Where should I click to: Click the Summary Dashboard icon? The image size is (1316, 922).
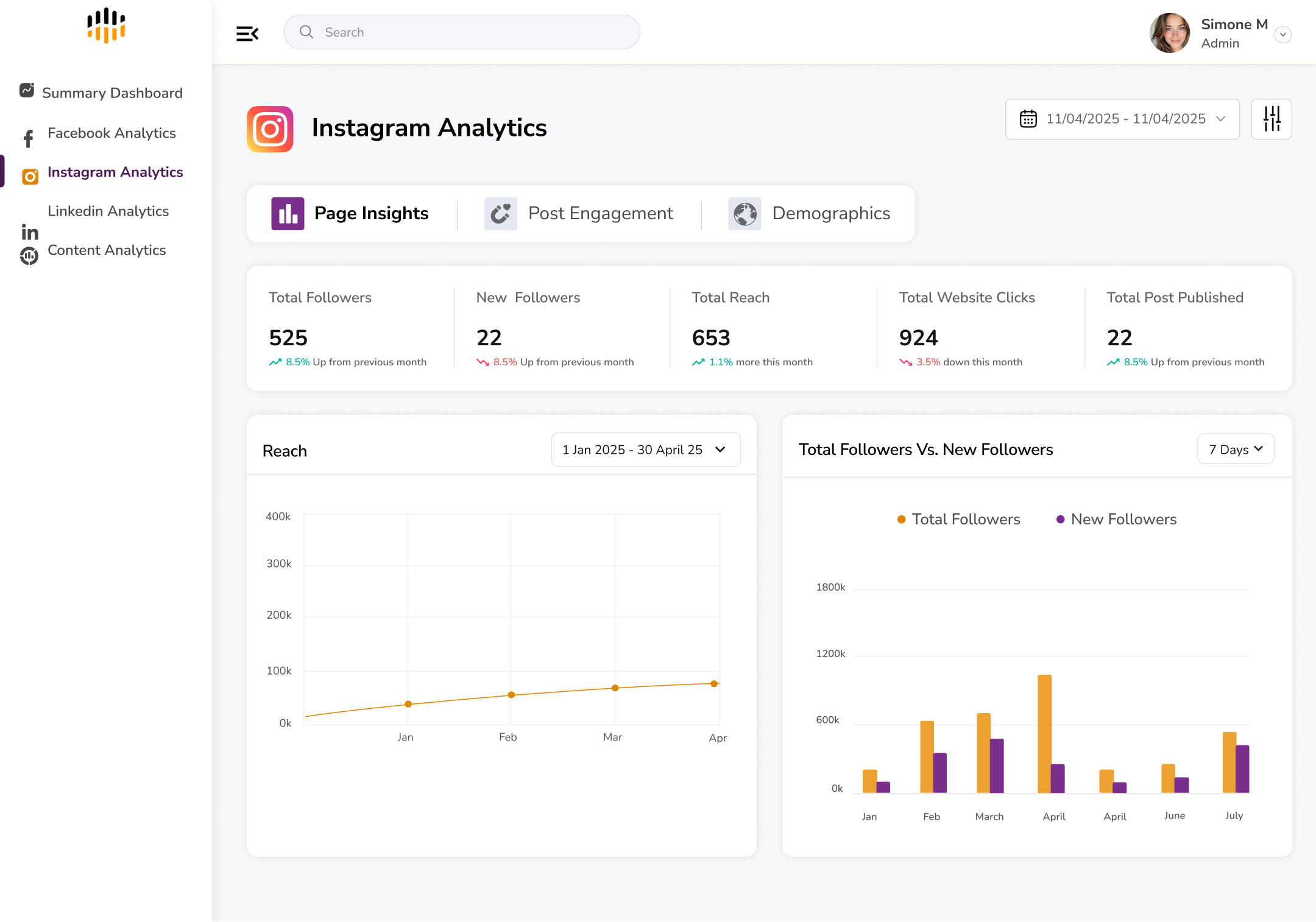27,90
